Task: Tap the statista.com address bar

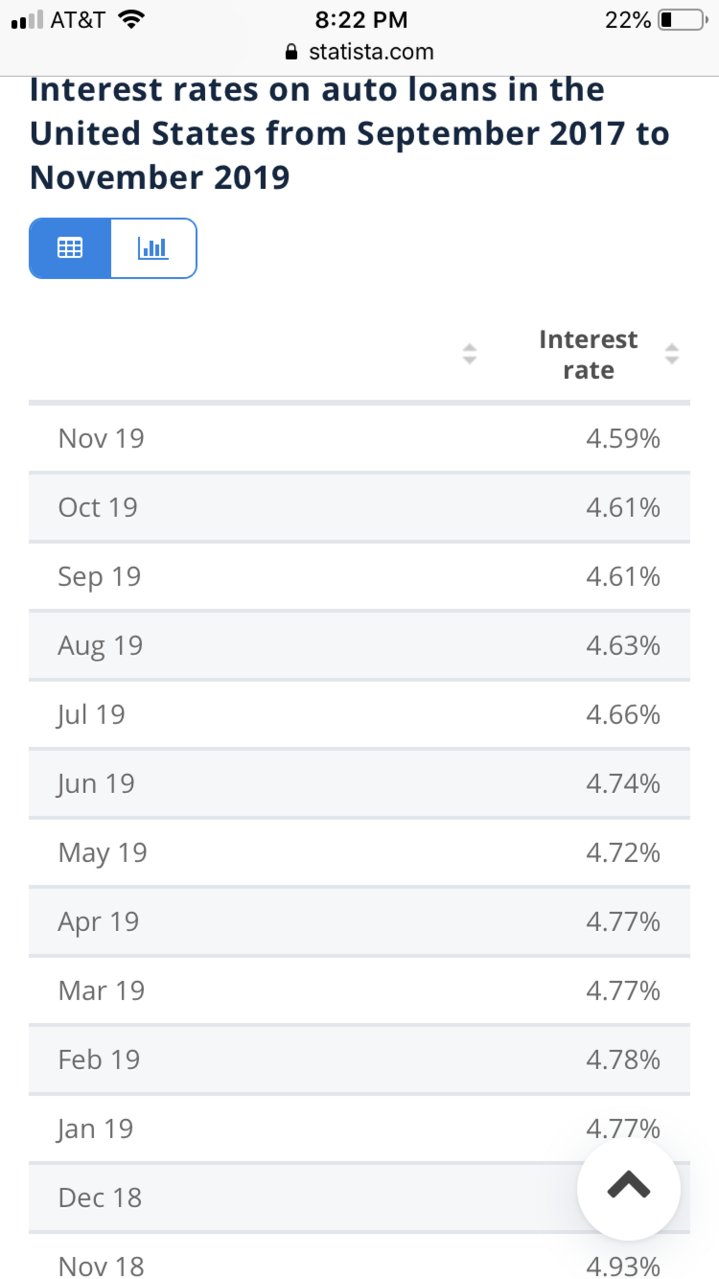Action: [360, 52]
